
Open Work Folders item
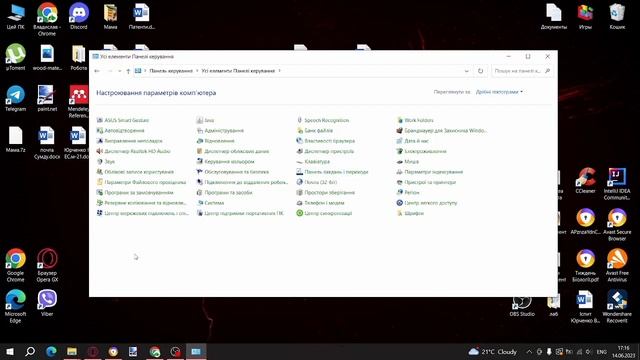[x=415, y=120]
